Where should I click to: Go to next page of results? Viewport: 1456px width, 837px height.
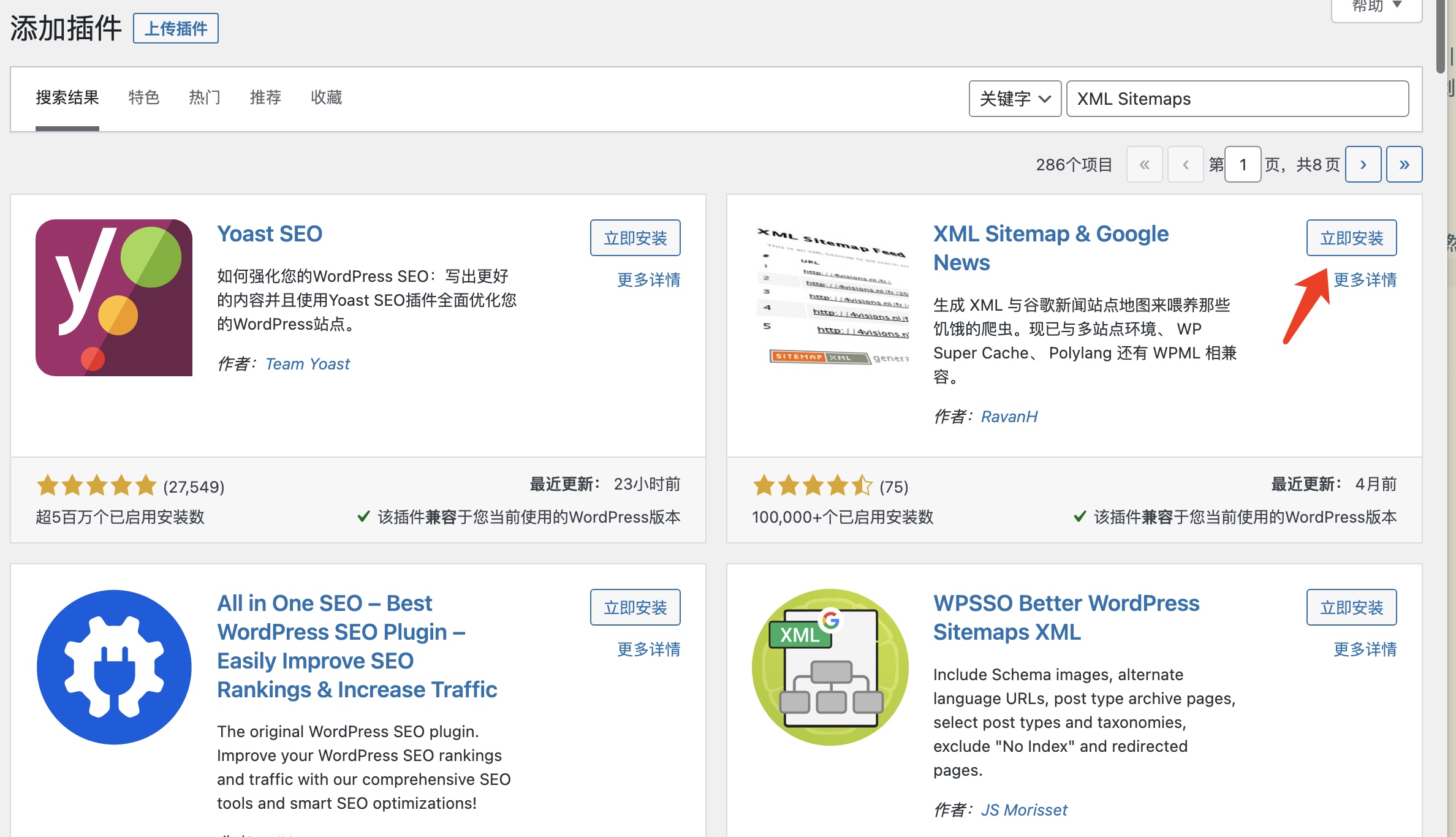click(x=1363, y=164)
